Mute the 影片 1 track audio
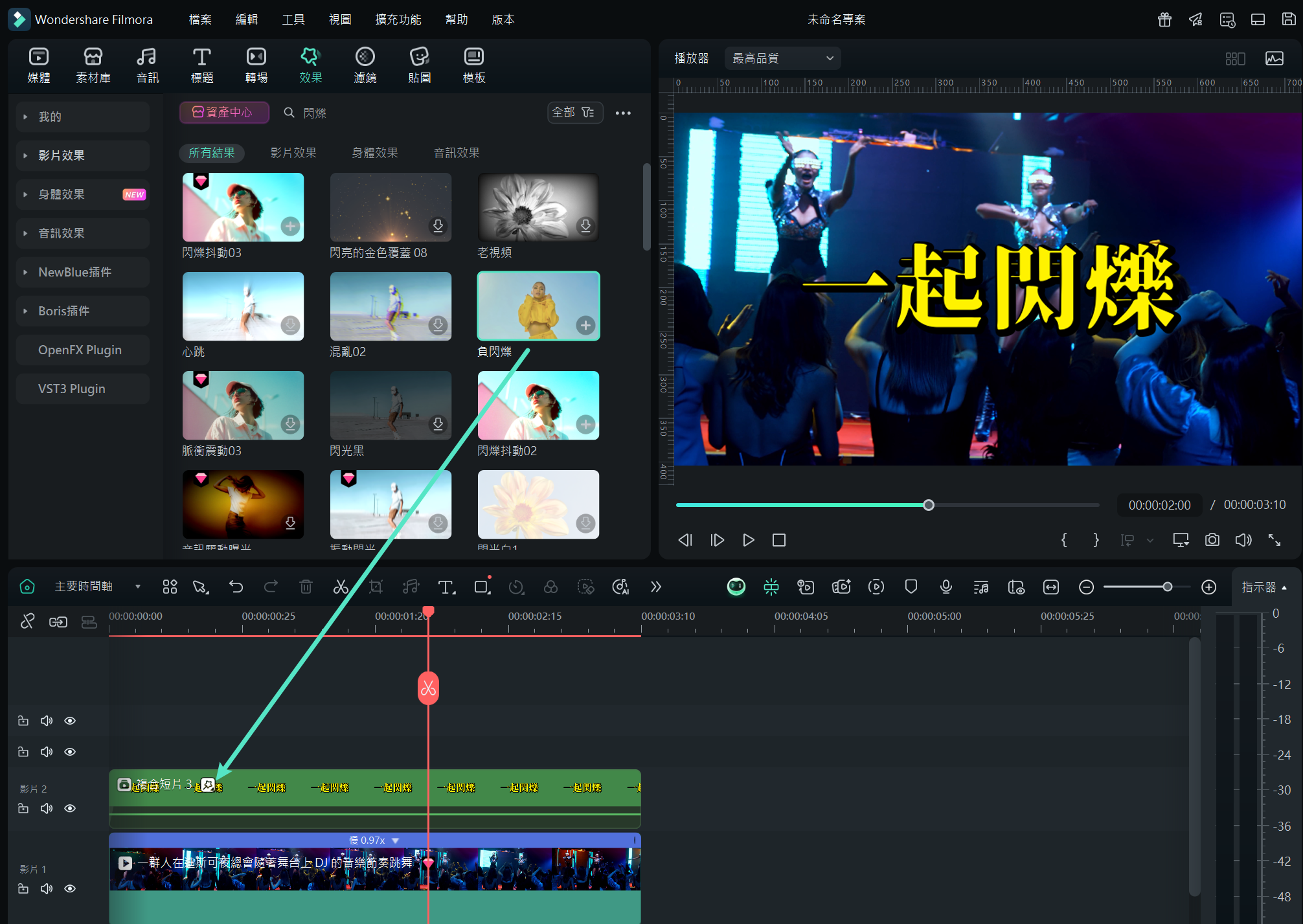The image size is (1303, 924). point(47,888)
